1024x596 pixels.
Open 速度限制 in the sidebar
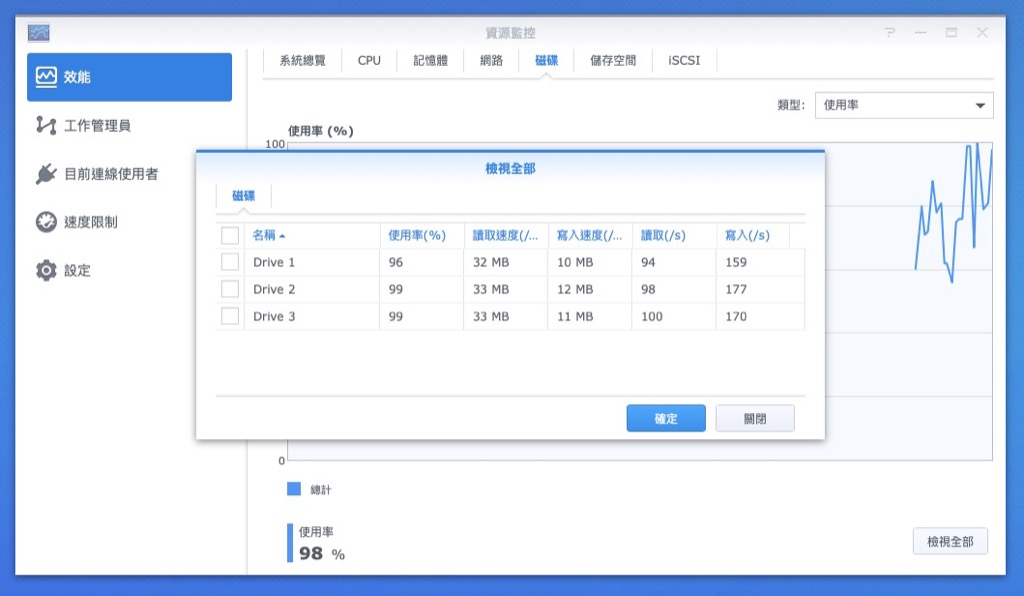[x=129, y=222]
